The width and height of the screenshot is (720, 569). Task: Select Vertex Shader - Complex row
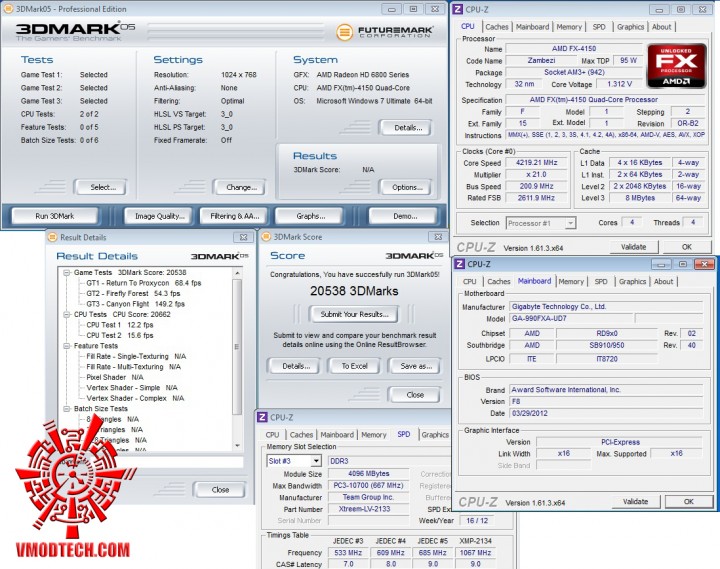point(135,398)
